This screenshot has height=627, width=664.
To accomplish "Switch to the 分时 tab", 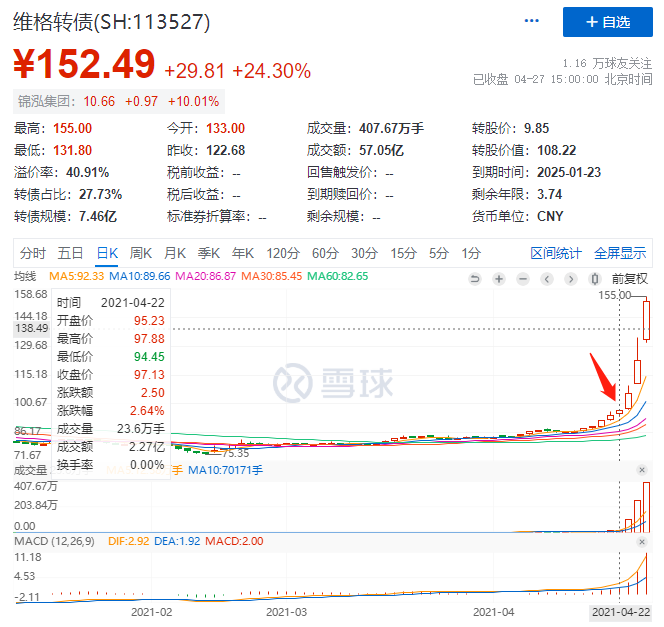I will [33, 253].
